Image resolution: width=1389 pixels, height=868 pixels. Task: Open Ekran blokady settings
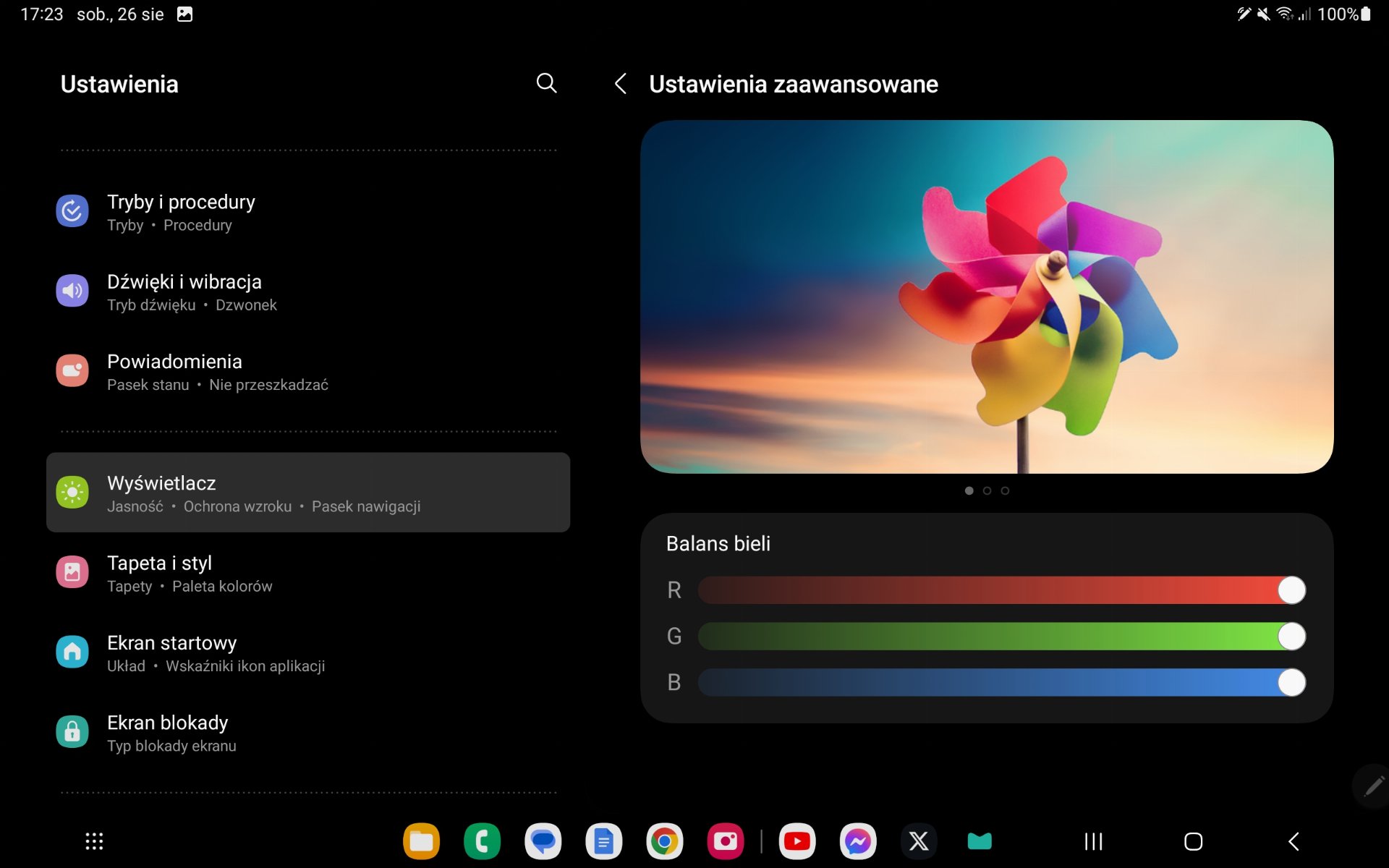coord(308,732)
